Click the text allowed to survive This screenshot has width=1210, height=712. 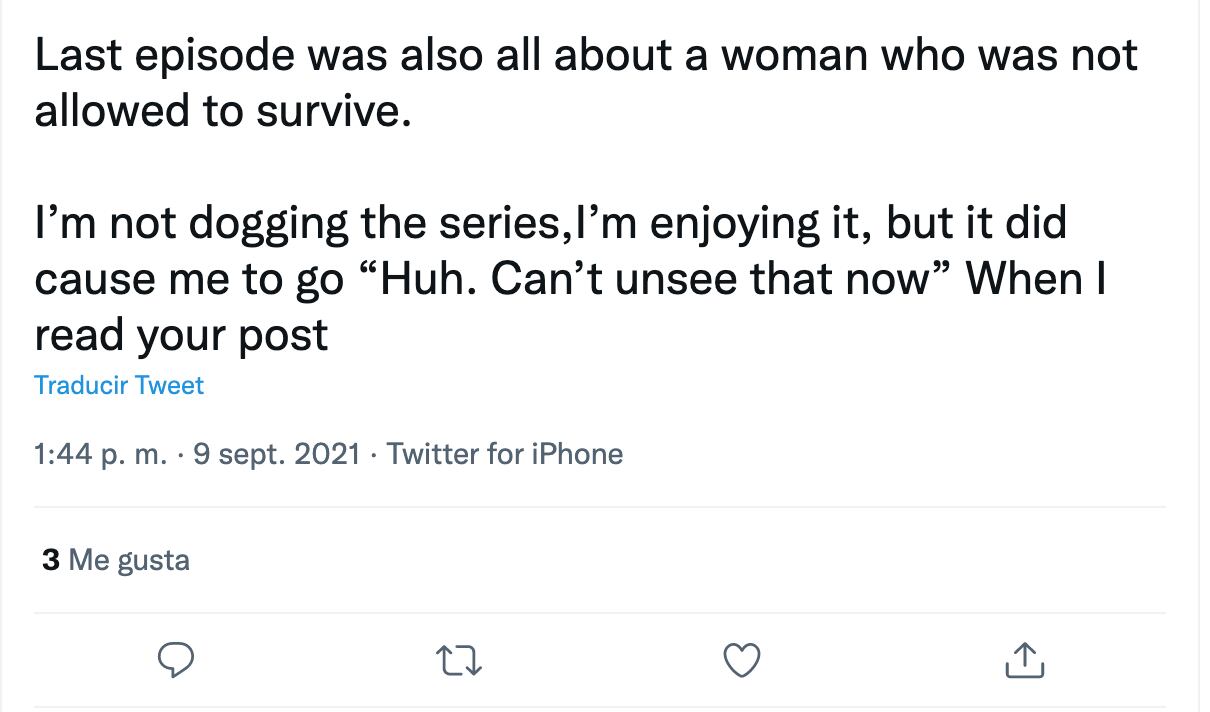click(222, 111)
